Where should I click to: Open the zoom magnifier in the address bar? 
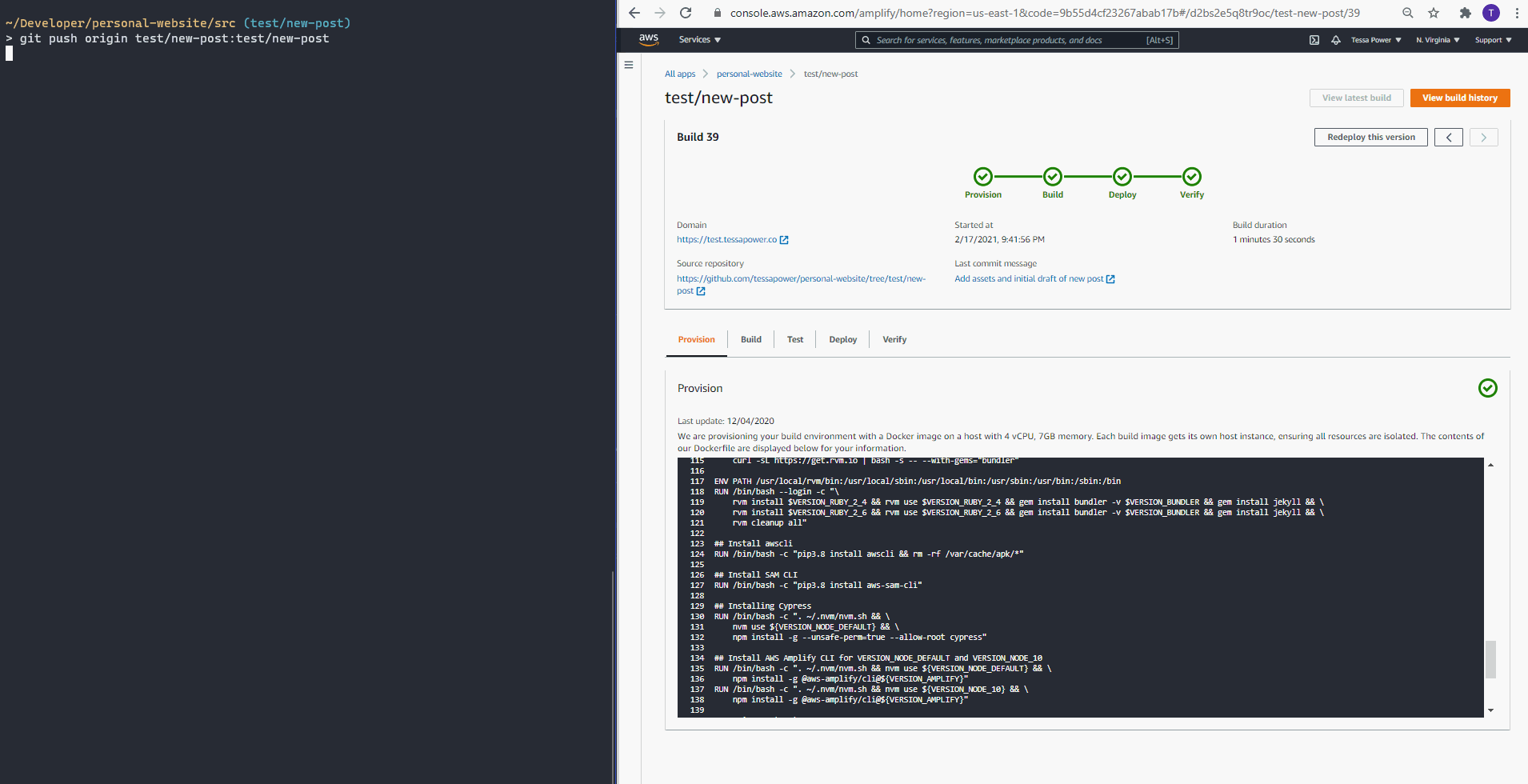coord(1407,13)
